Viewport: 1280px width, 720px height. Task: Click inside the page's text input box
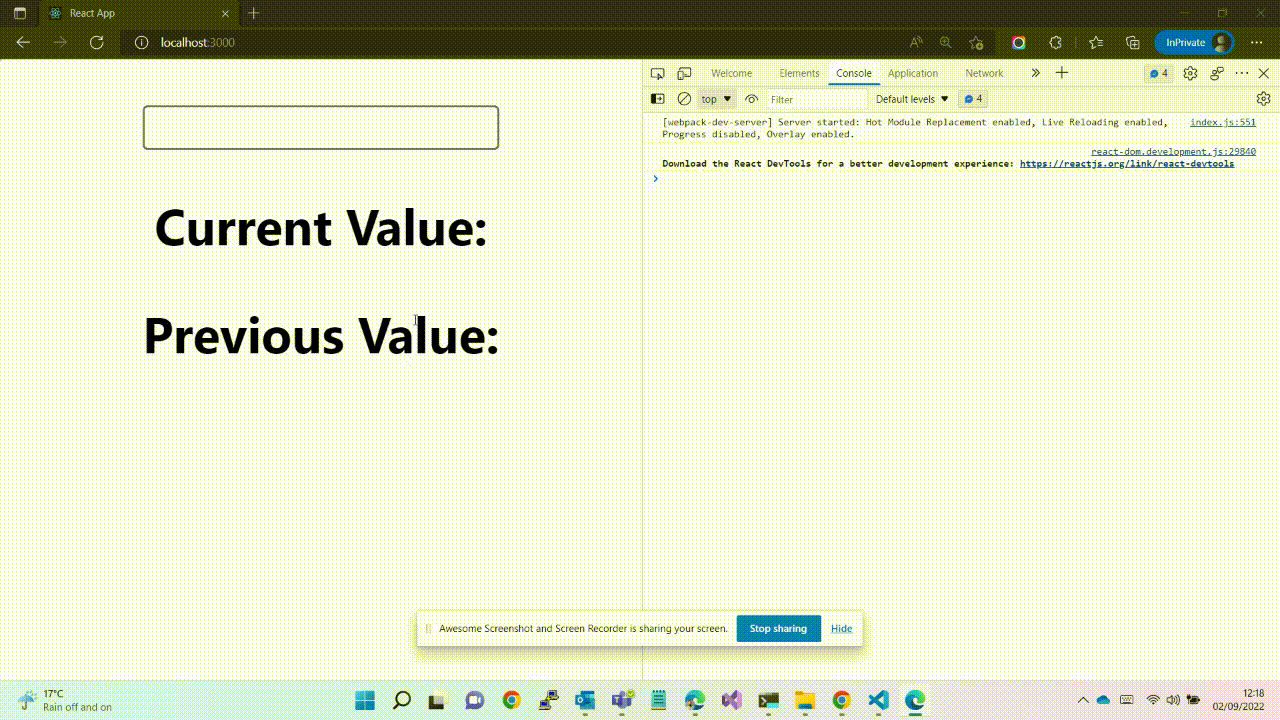coord(320,127)
